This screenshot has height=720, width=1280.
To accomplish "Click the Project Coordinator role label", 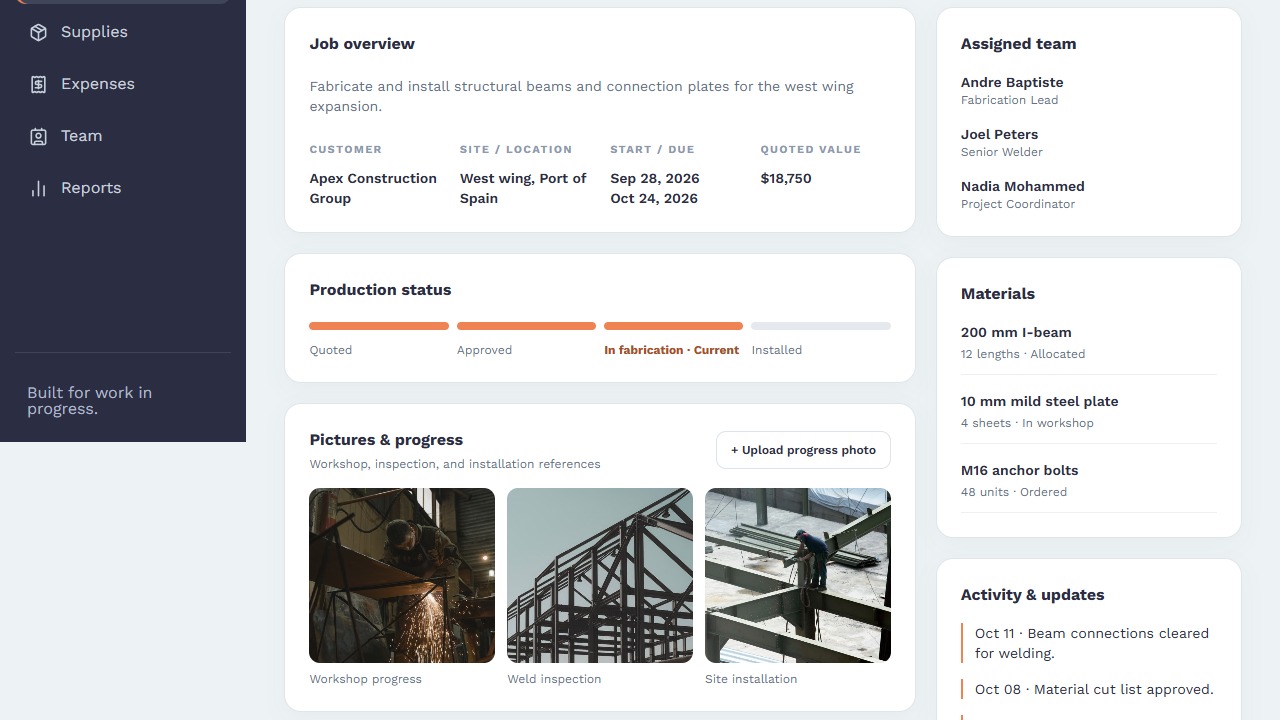I will 1018,204.
